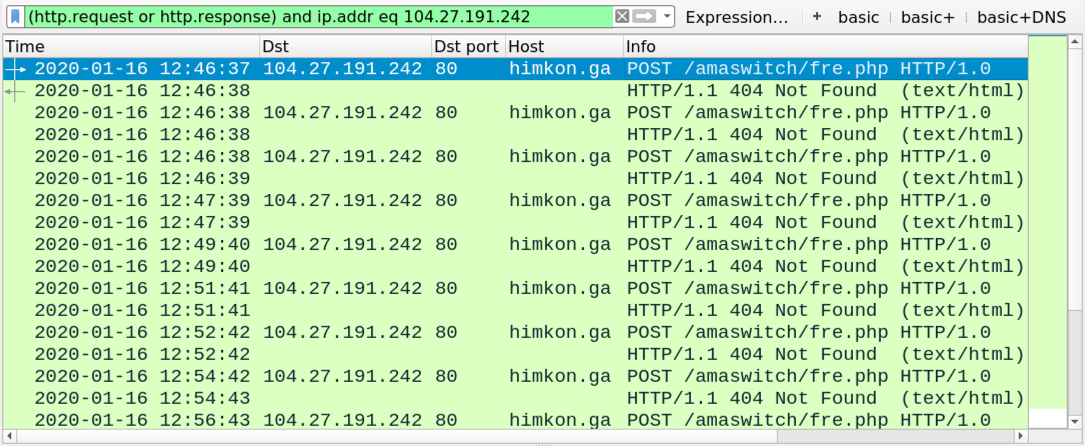This screenshot has height=446, width=1085.
Task: Sort by Dst port column header
Action: pyautogui.click(x=466, y=47)
